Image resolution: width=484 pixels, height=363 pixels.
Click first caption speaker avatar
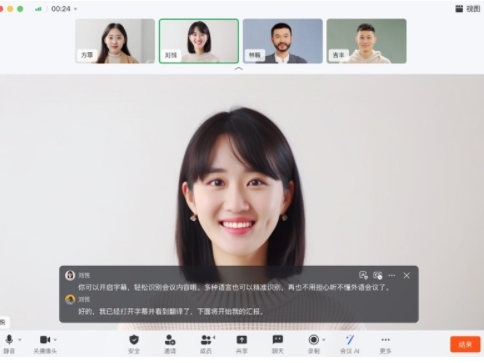click(x=70, y=275)
